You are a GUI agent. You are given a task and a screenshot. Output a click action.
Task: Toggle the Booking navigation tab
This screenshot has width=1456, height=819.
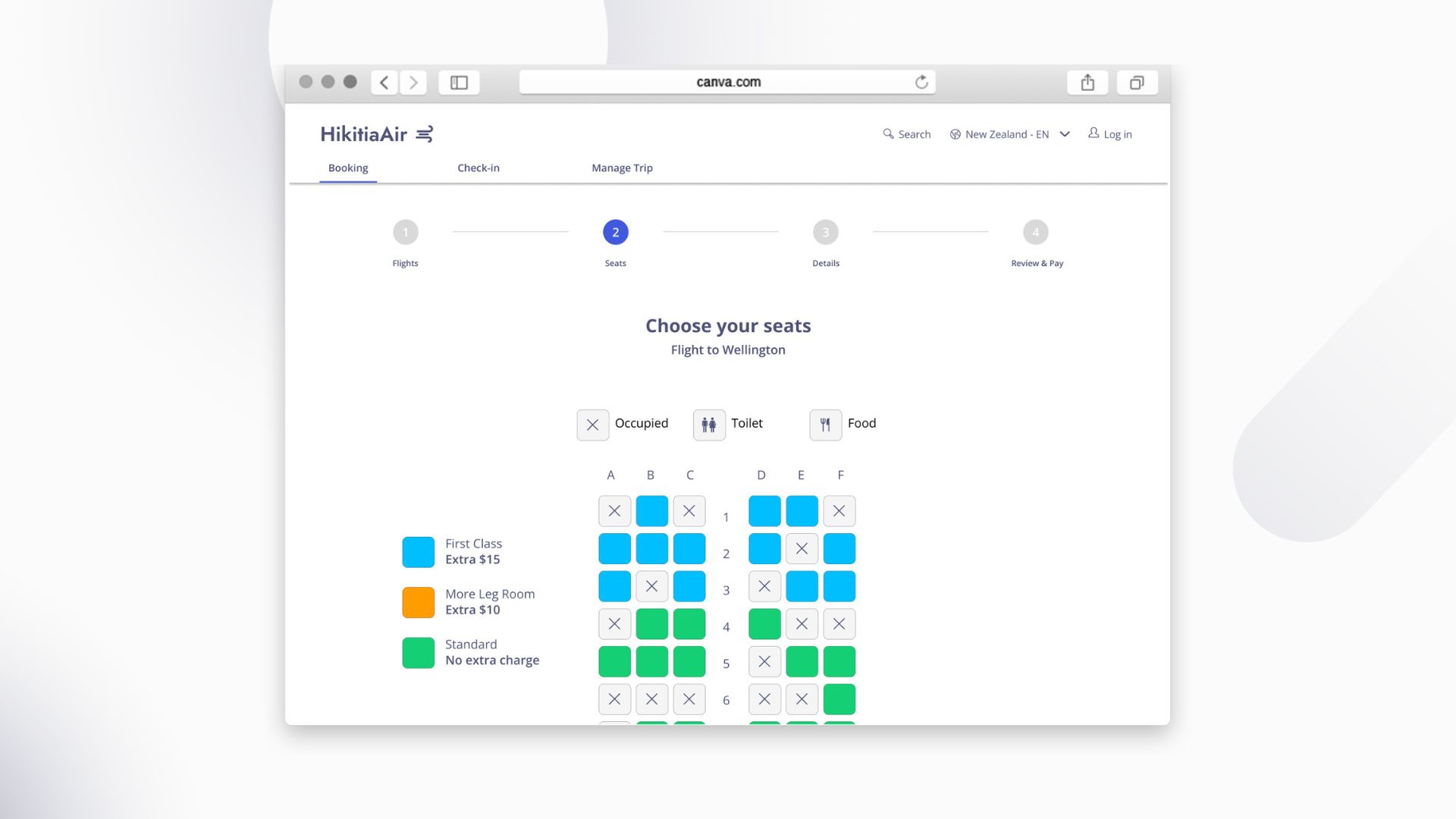347,167
